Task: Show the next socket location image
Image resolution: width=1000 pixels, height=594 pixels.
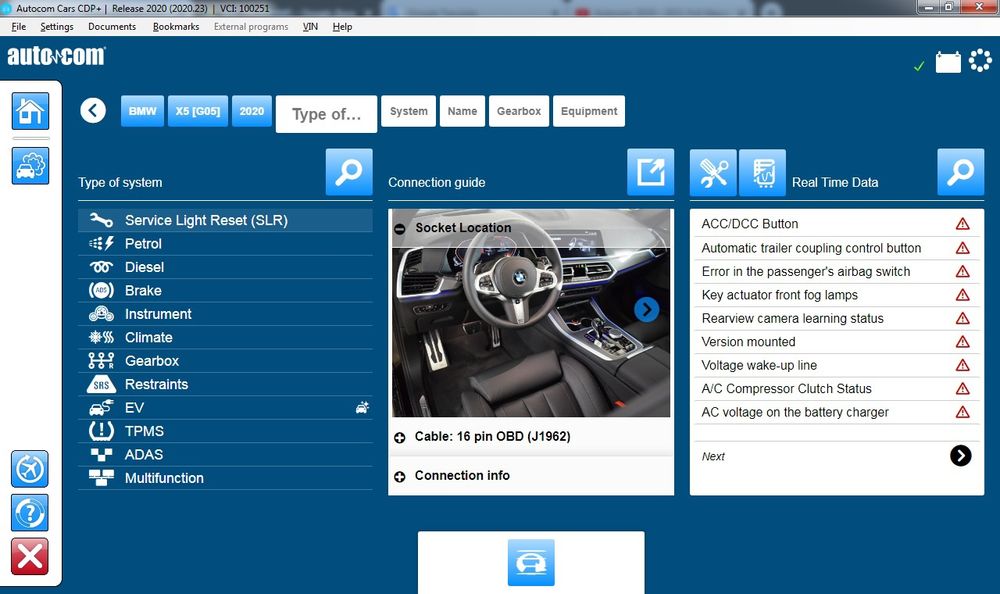Action: (647, 309)
